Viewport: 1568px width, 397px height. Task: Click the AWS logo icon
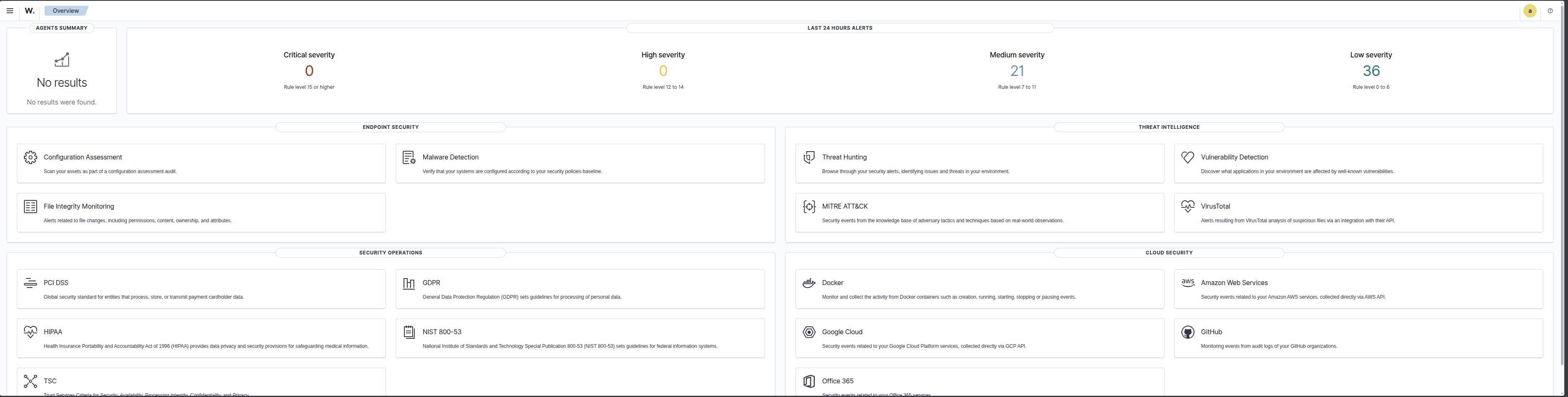(x=1188, y=283)
